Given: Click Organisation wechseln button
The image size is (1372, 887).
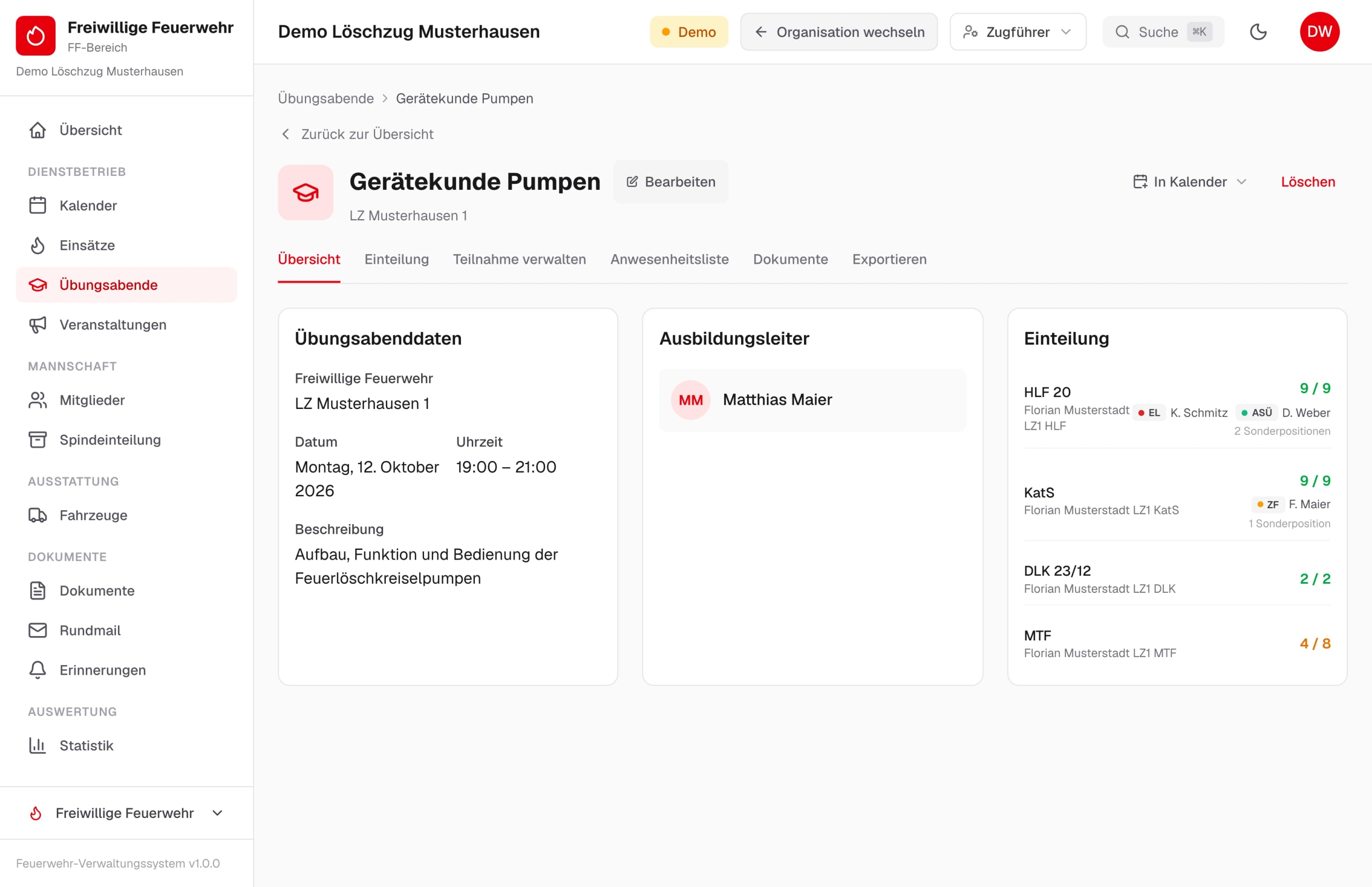Looking at the screenshot, I should [x=839, y=32].
